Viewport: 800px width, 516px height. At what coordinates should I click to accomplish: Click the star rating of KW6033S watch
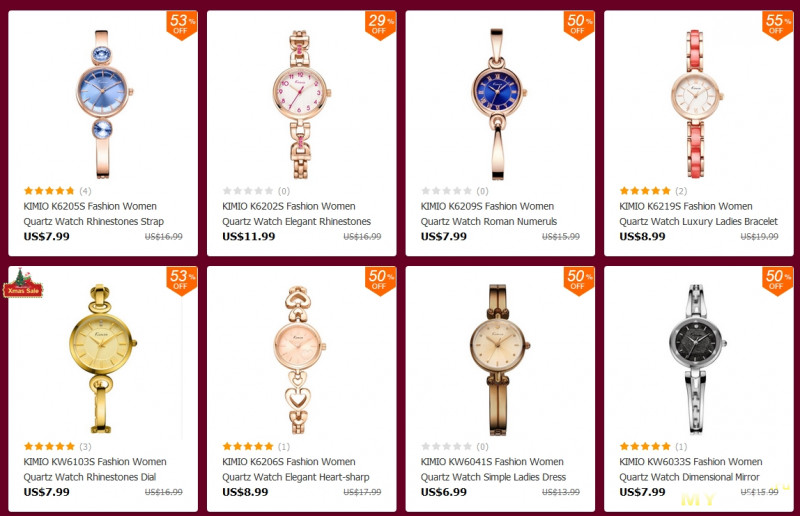[645, 447]
